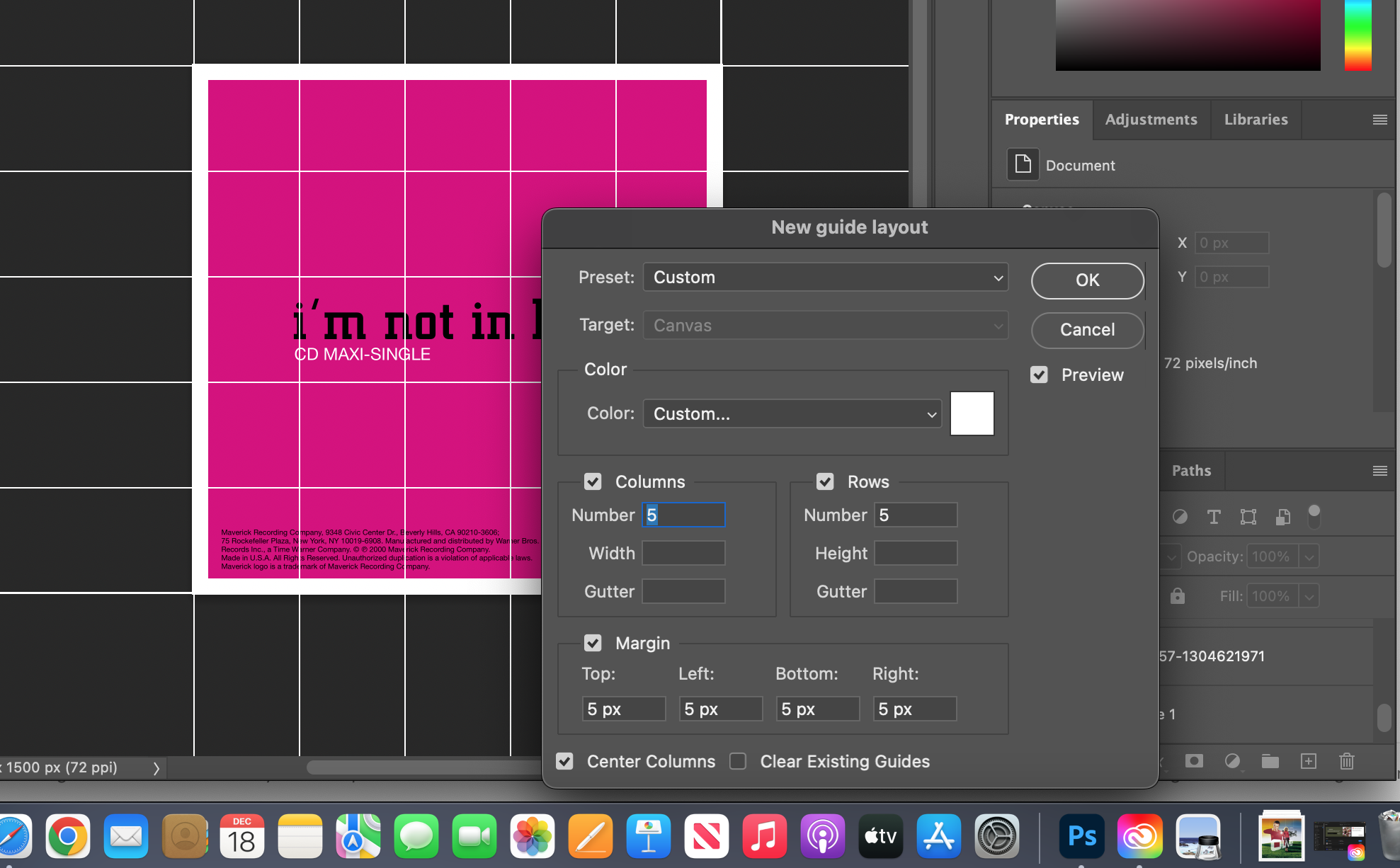The height and width of the screenshot is (868, 1400).
Task: Open Properties panel flyout menu
Action: (x=1380, y=120)
